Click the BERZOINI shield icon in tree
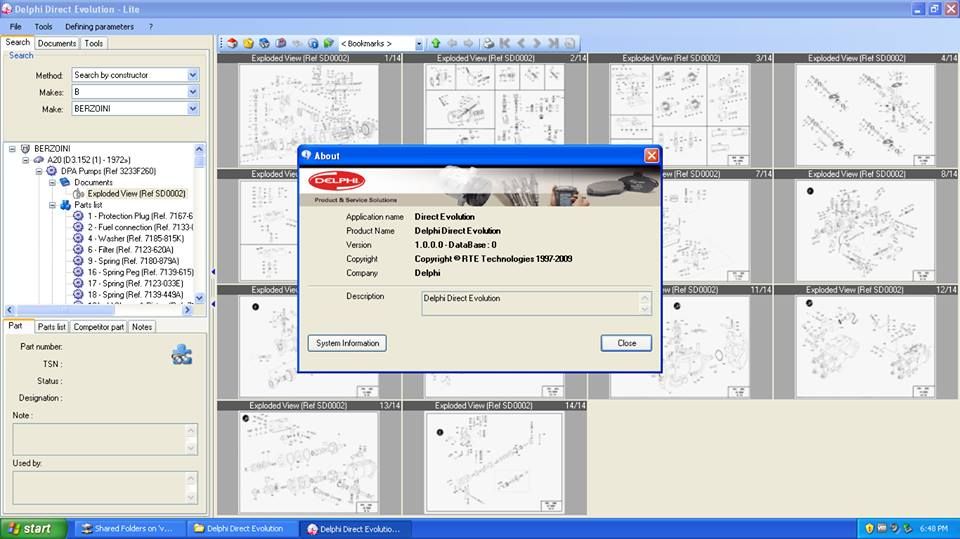This screenshot has height=539, width=960. click(25, 148)
